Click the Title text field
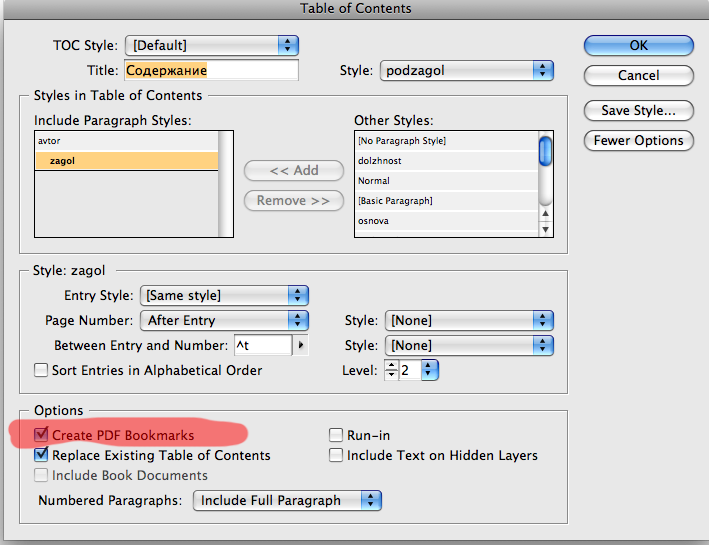709x545 pixels. [211, 71]
